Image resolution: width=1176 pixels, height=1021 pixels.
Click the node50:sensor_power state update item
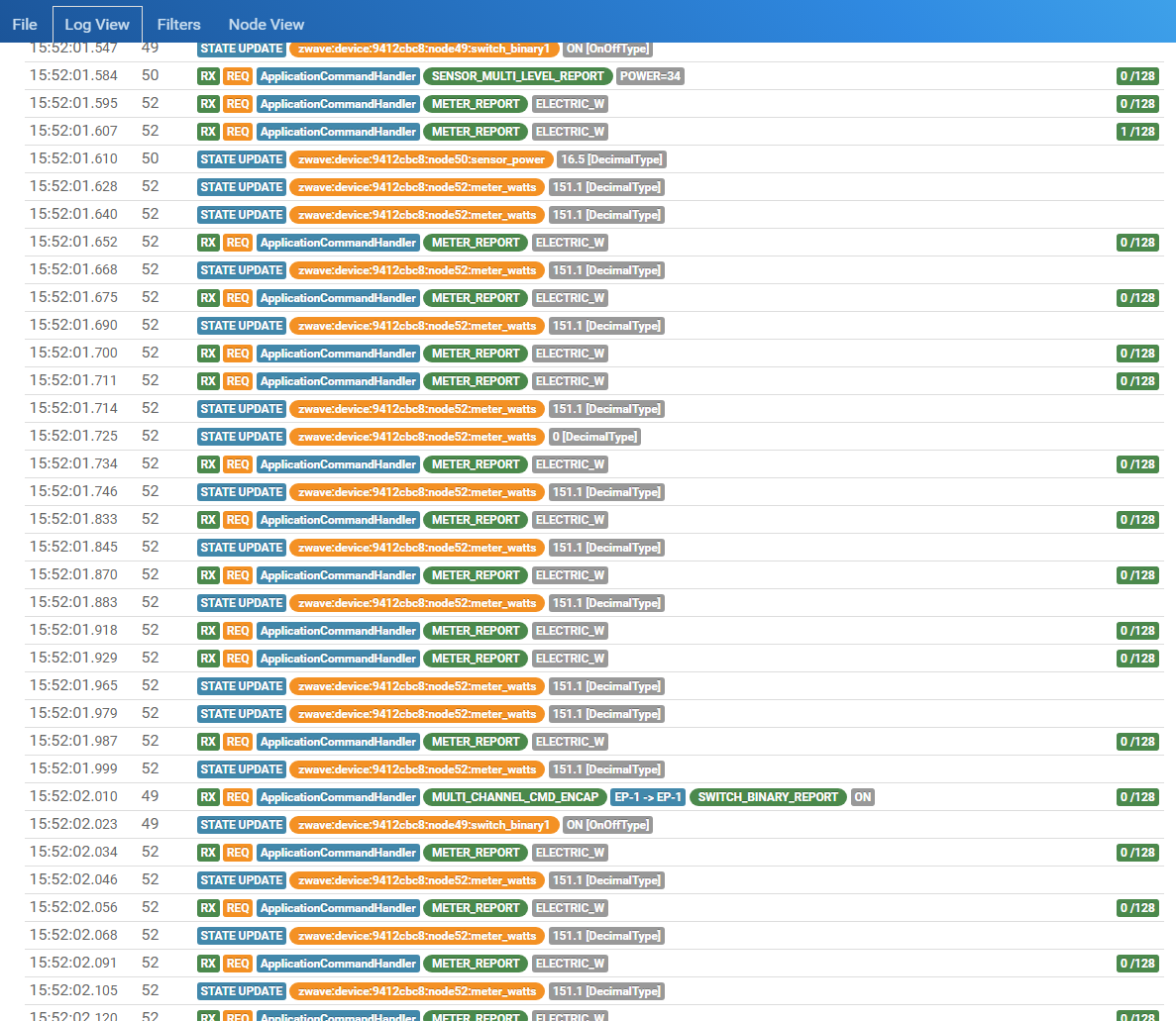(x=421, y=158)
